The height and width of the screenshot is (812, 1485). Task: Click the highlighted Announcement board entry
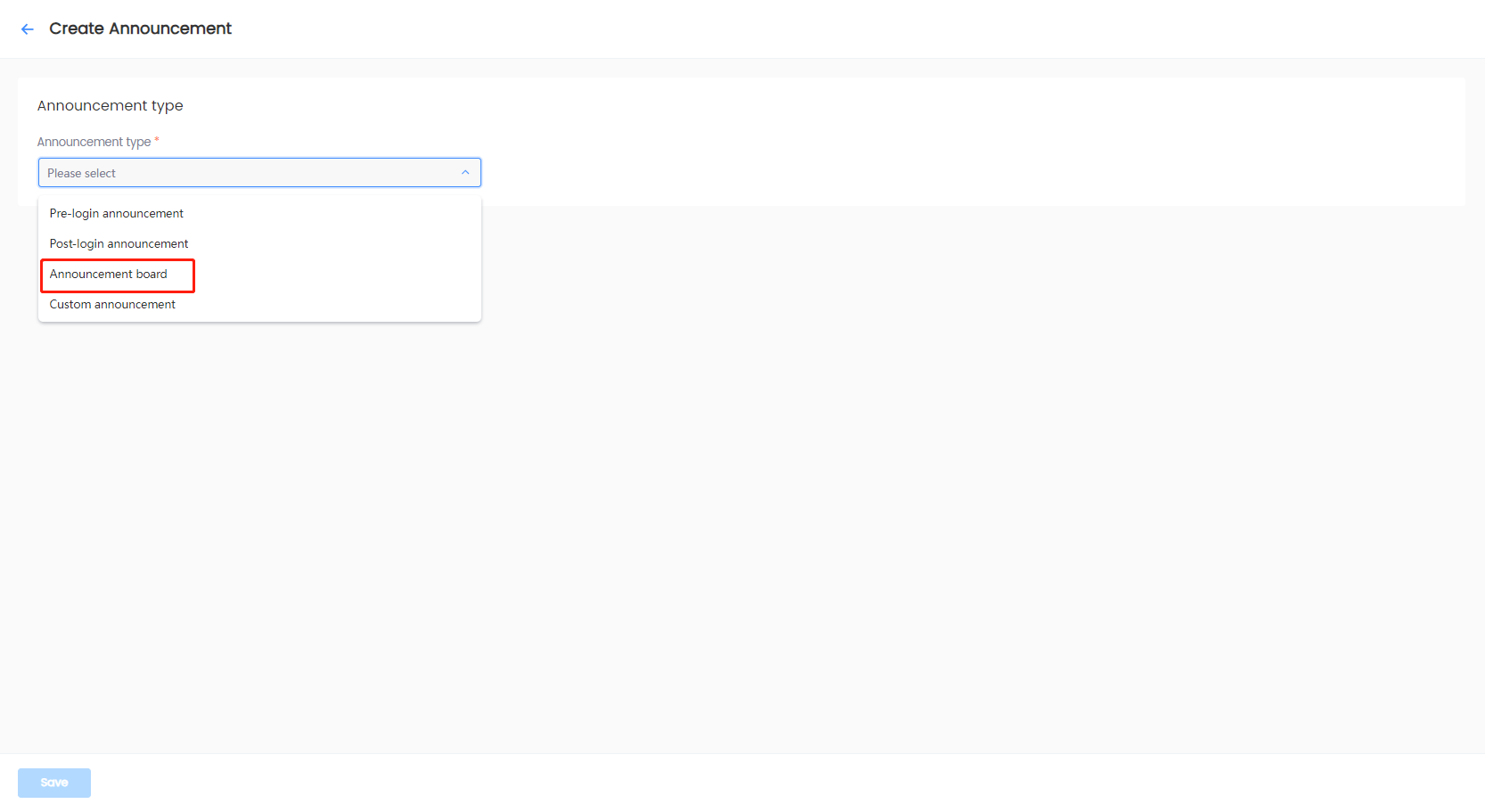pyautogui.click(x=109, y=275)
